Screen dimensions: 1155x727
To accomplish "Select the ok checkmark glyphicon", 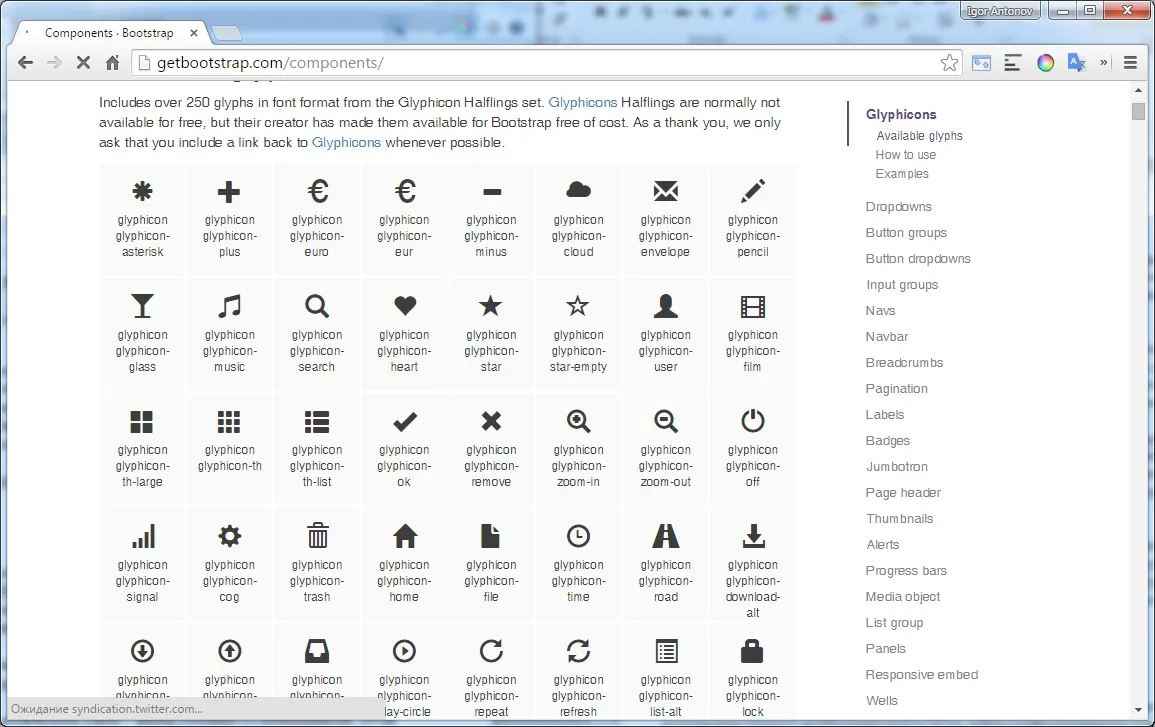I will (404, 421).
